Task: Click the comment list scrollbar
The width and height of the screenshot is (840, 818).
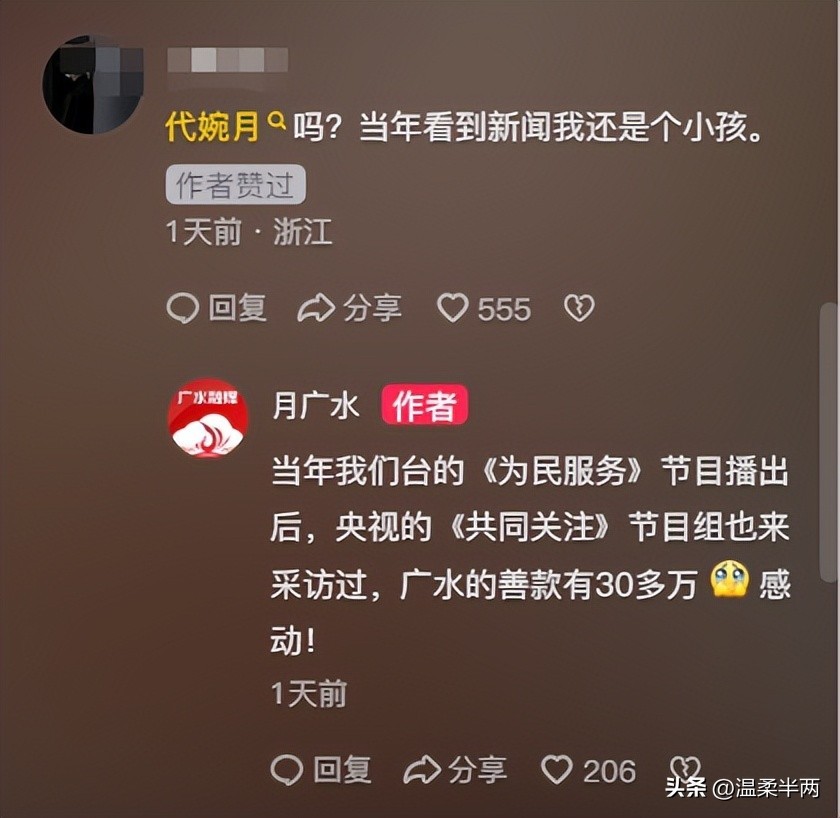Action: 829,441
